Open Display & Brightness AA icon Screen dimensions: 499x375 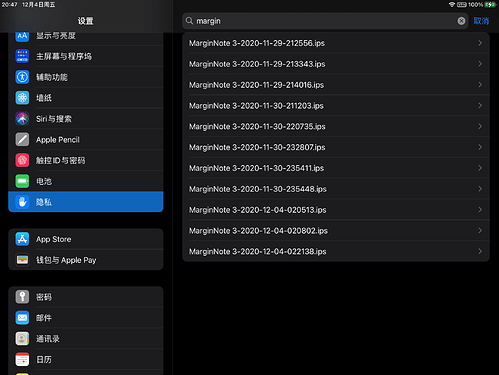[22, 36]
